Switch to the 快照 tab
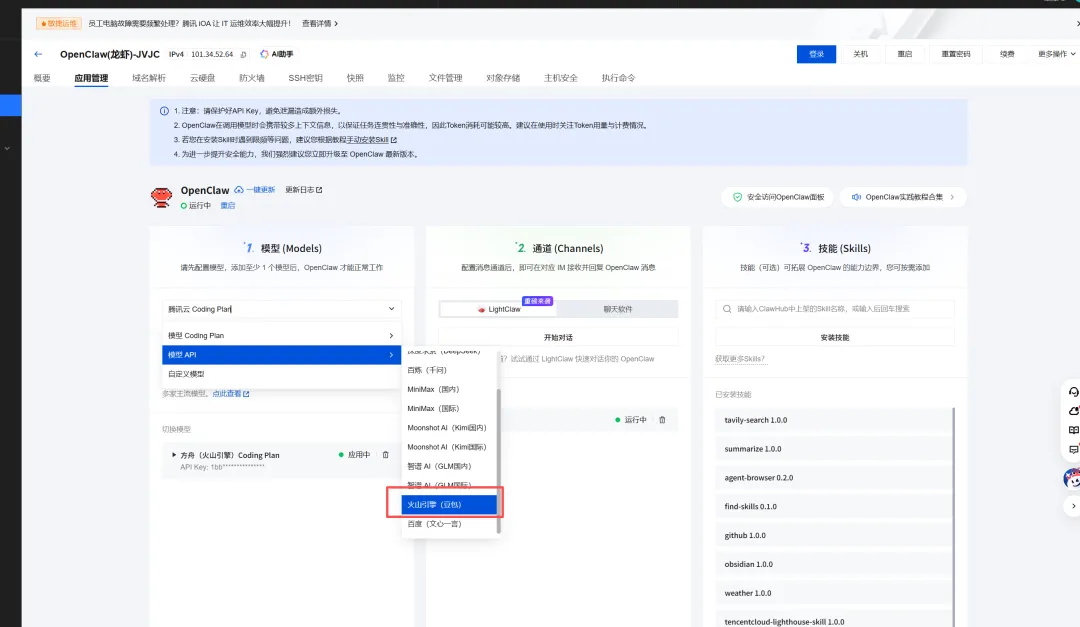 pyautogui.click(x=355, y=78)
